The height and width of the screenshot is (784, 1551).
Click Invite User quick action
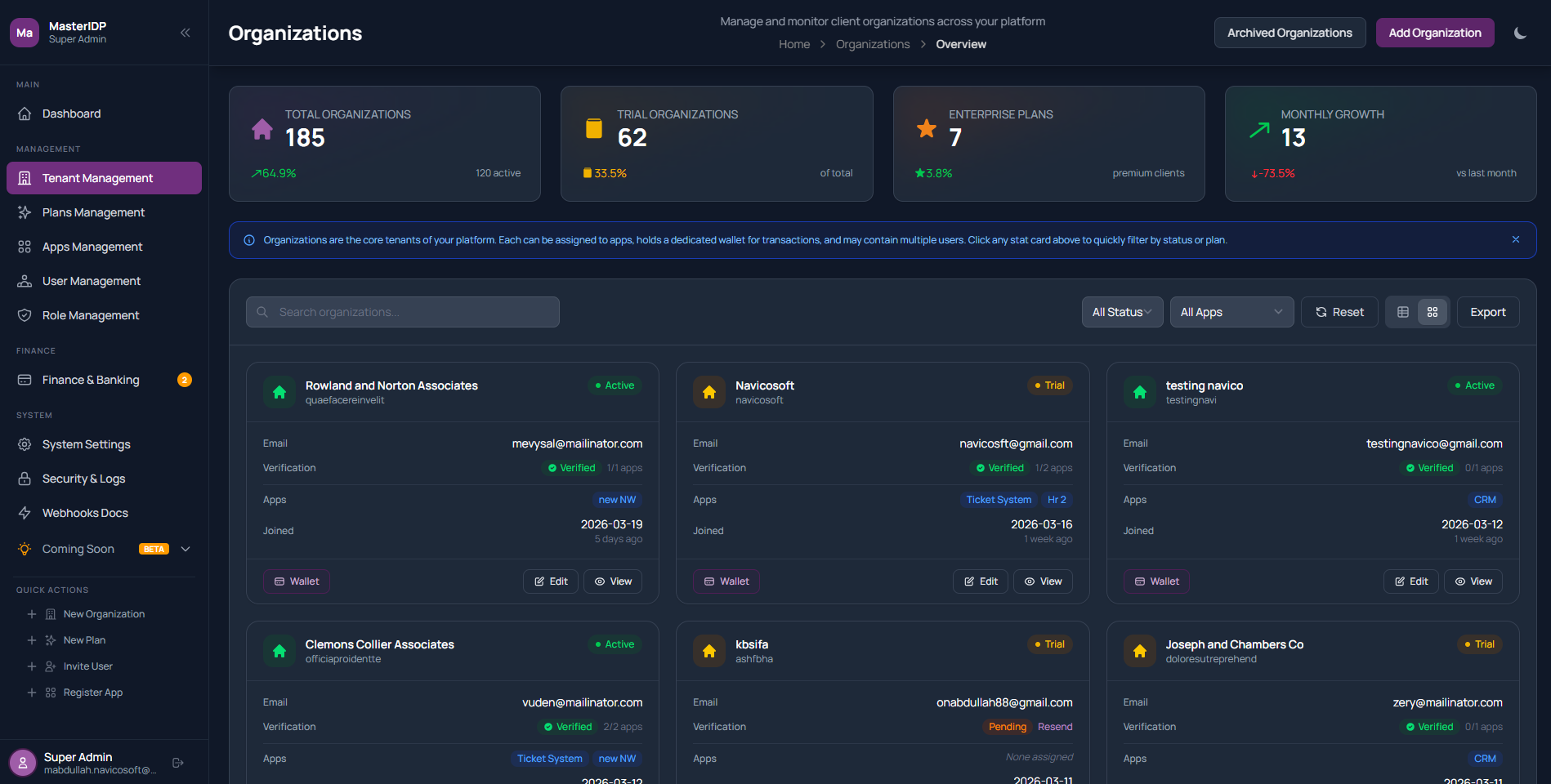(x=87, y=666)
